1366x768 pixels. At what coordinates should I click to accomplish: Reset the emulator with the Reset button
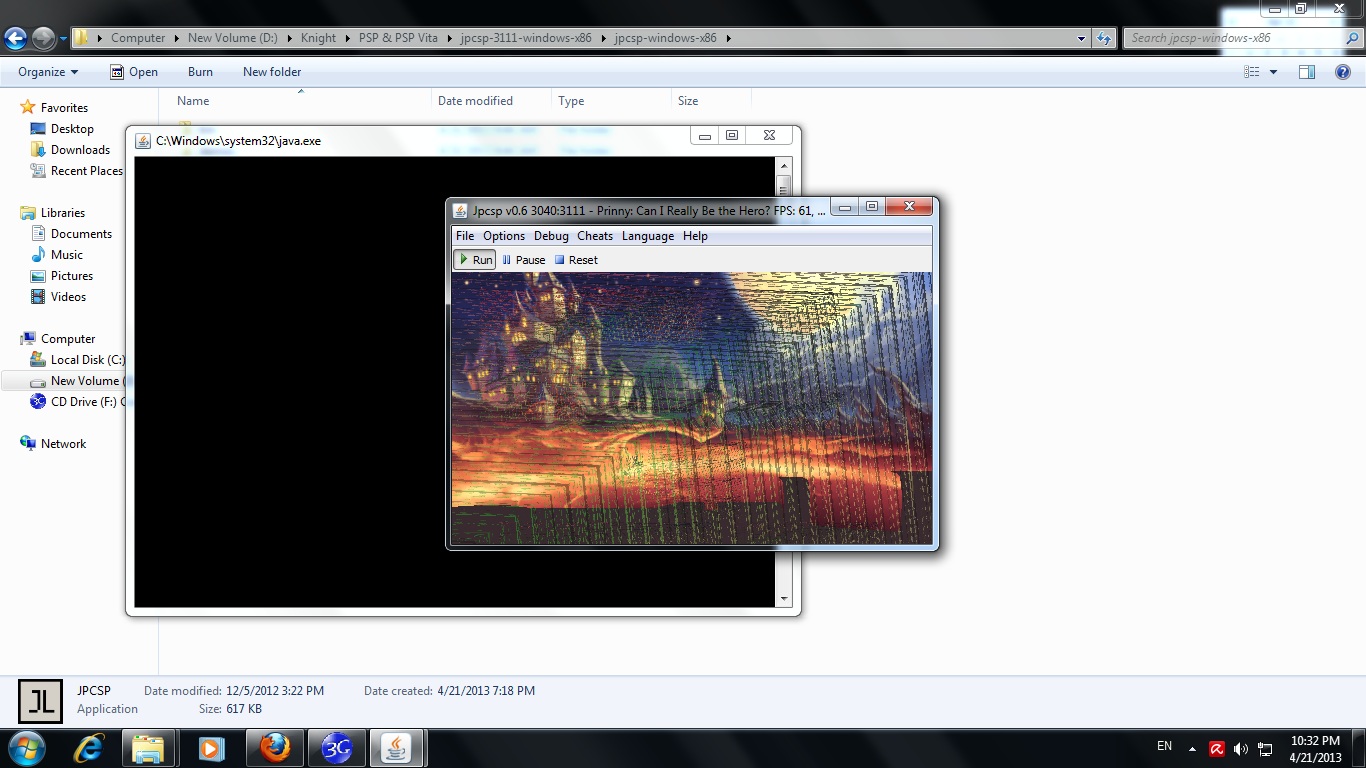[576, 260]
